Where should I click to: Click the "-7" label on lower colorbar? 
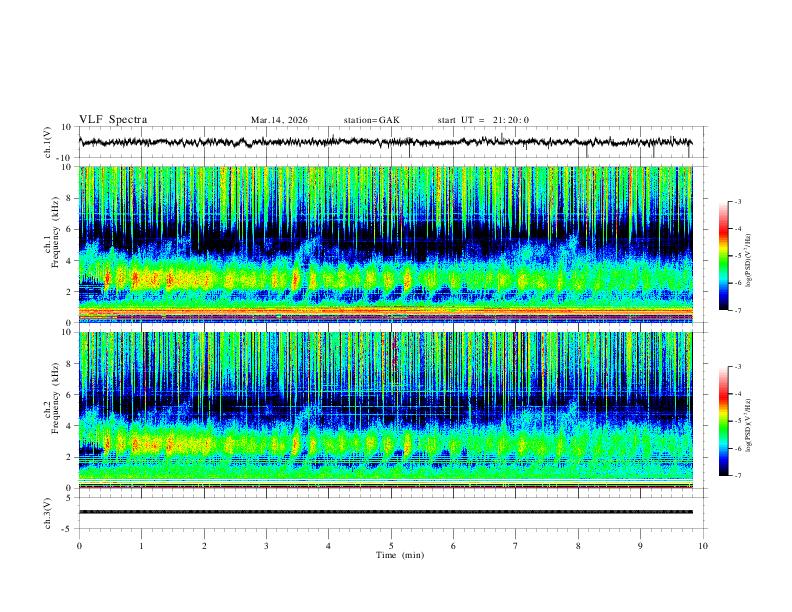(737, 476)
